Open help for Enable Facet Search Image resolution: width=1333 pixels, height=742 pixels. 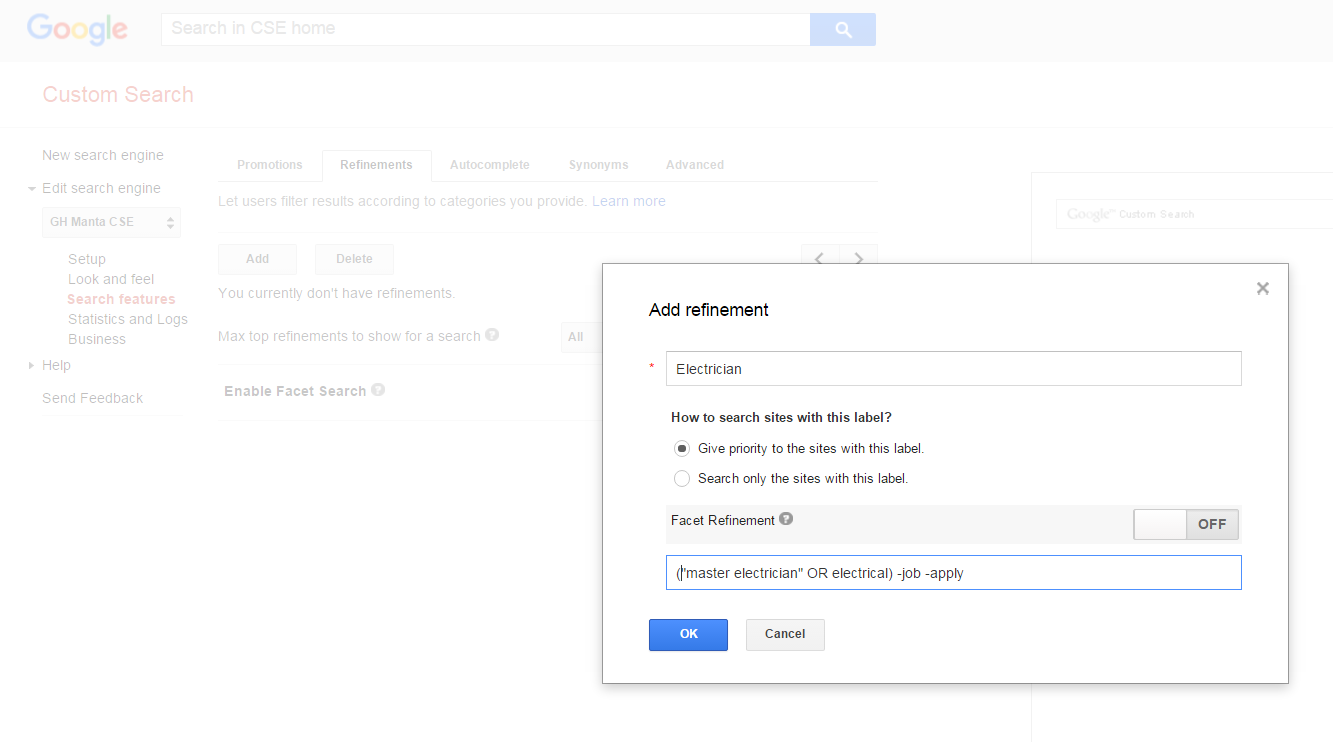coord(377,389)
